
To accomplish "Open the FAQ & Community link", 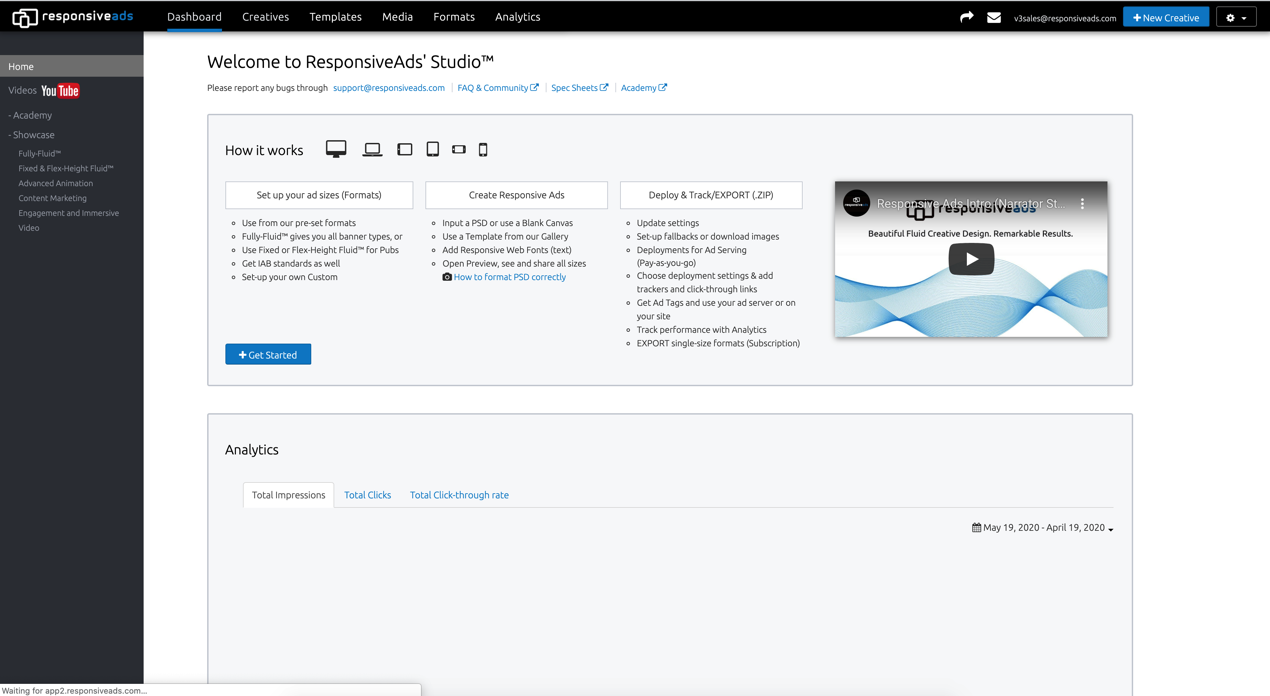I will [498, 88].
